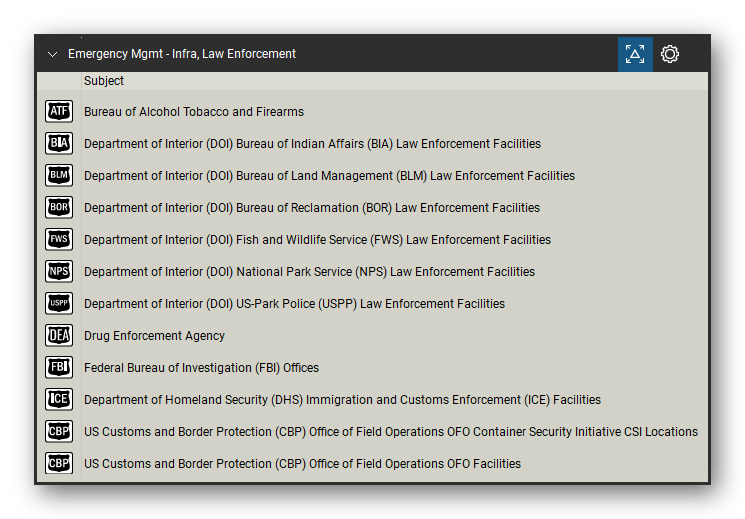Image resolution: width=745 pixels, height=519 pixels.
Task: Select the NPS shield icon
Action: click(59, 271)
